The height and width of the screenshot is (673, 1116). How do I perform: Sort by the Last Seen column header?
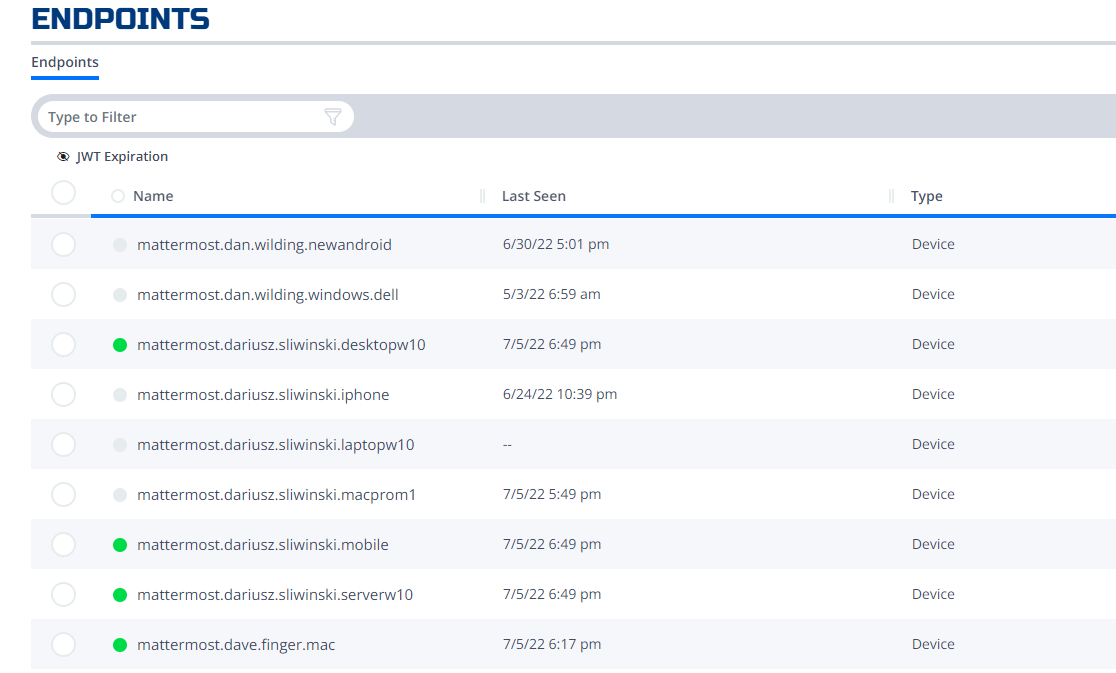(534, 196)
